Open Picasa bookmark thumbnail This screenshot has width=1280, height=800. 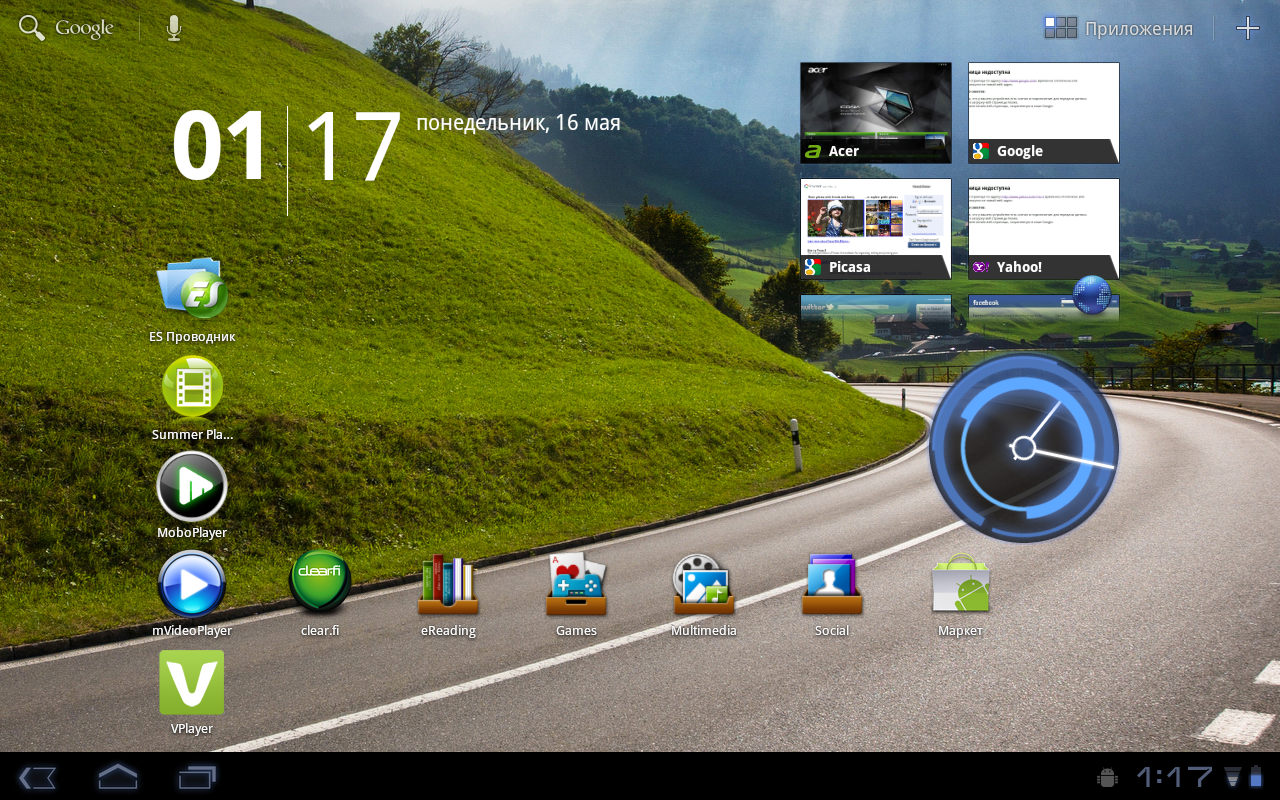click(876, 228)
